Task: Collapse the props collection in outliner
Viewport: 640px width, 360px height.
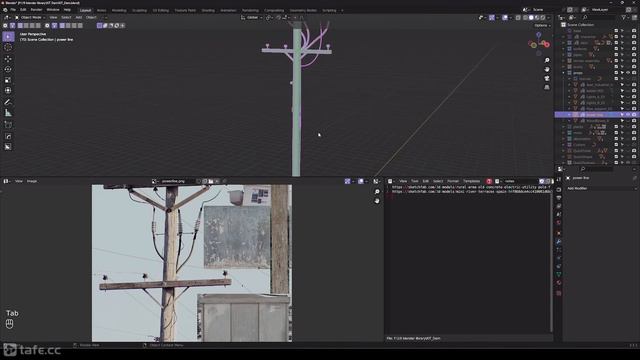Action: [564, 73]
